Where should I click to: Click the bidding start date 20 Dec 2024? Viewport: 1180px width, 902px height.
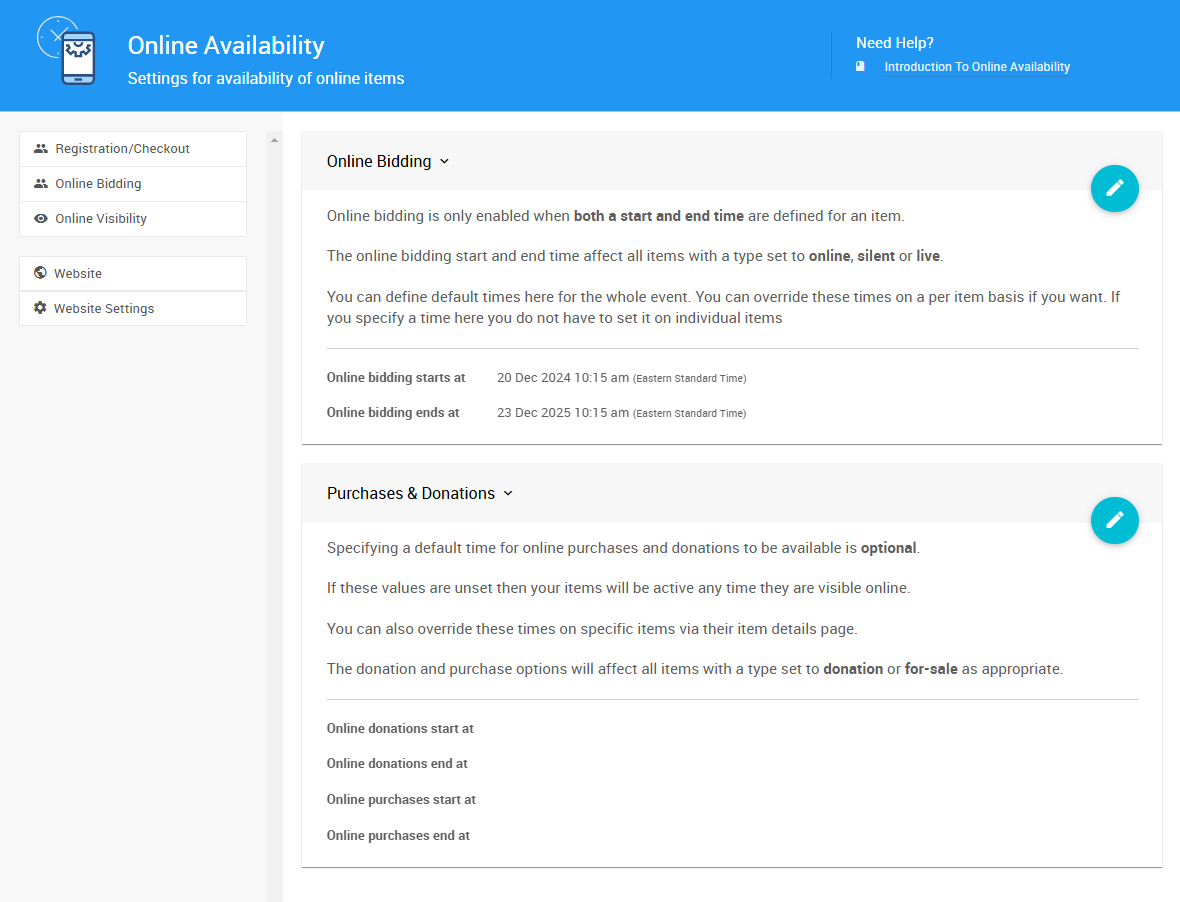tap(562, 378)
